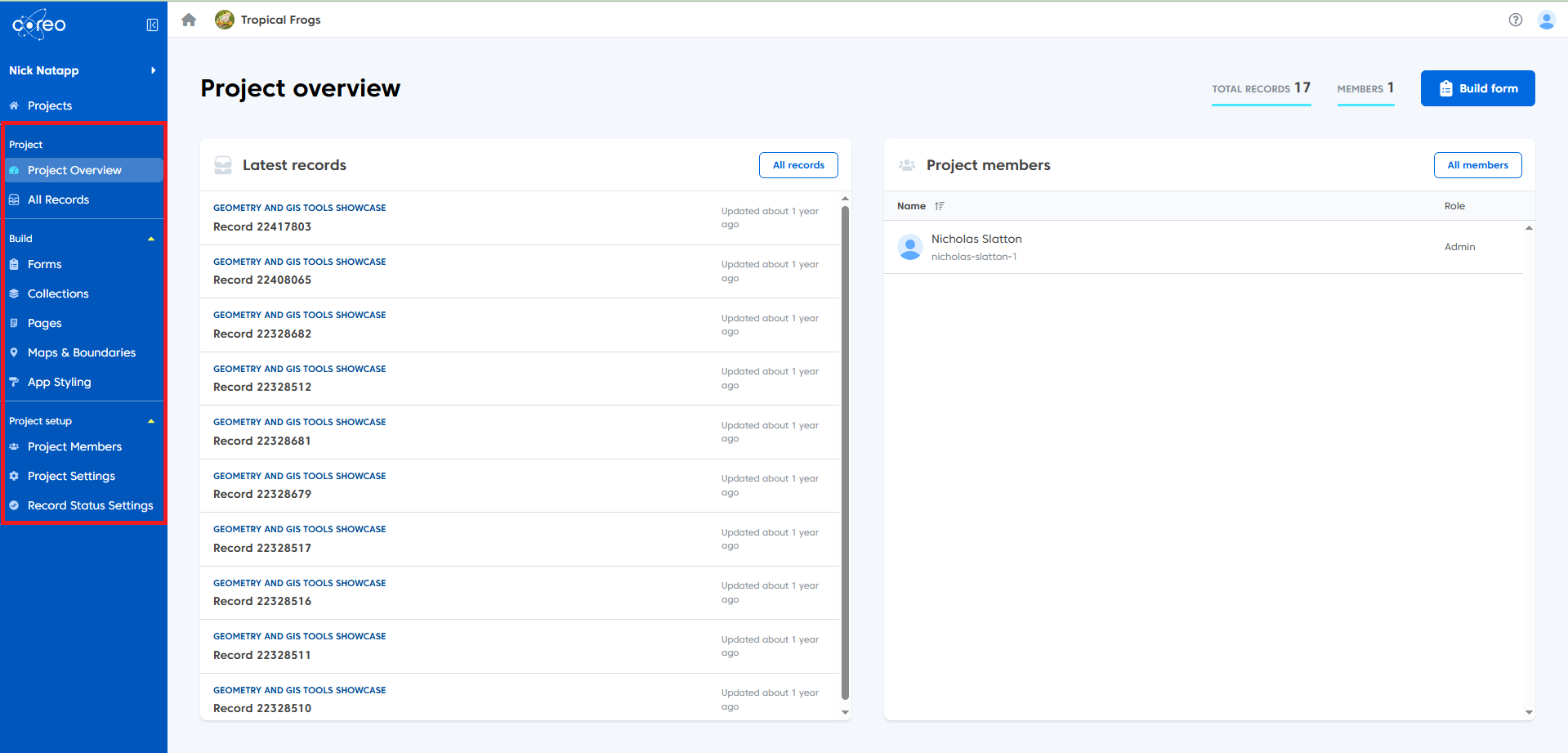Toggle the Name column sort order
Image resolution: width=1568 pixels, height=753 pixels.
point(939,206)
